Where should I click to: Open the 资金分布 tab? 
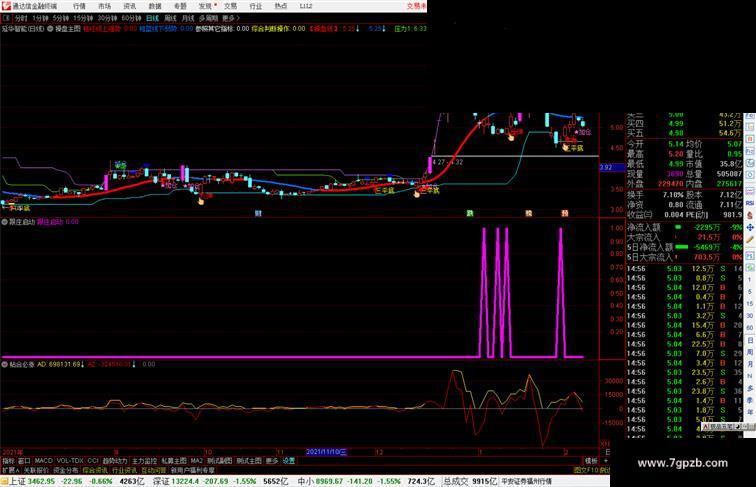[66, 470]
